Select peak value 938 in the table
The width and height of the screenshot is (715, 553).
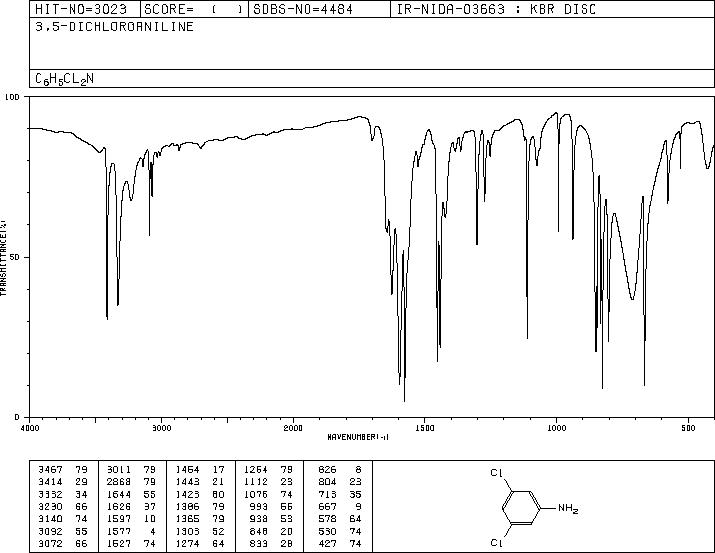point(259,519)
